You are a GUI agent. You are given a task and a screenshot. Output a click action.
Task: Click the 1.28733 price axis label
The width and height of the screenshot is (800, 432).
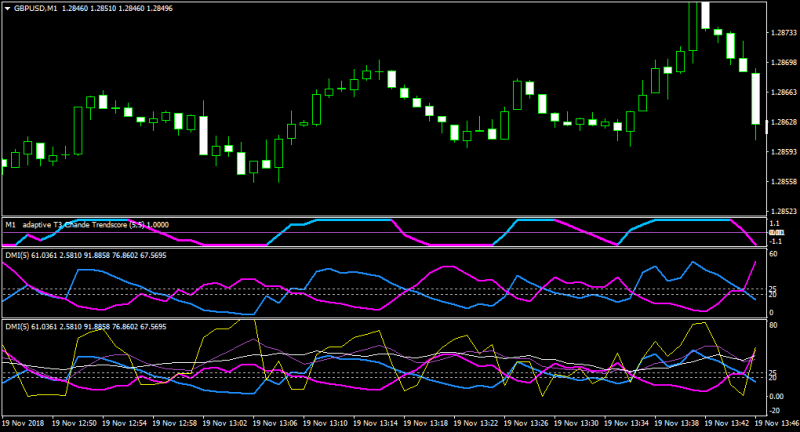pyautogui.click(x=783, y=33)
